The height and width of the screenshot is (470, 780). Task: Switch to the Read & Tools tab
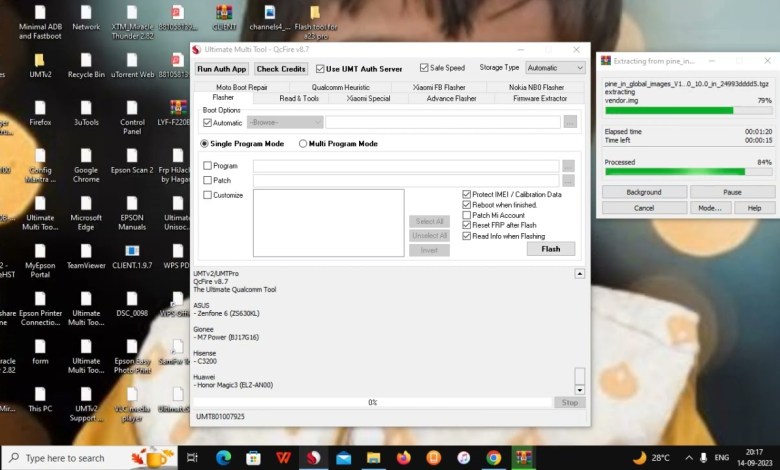coord(299,98)
